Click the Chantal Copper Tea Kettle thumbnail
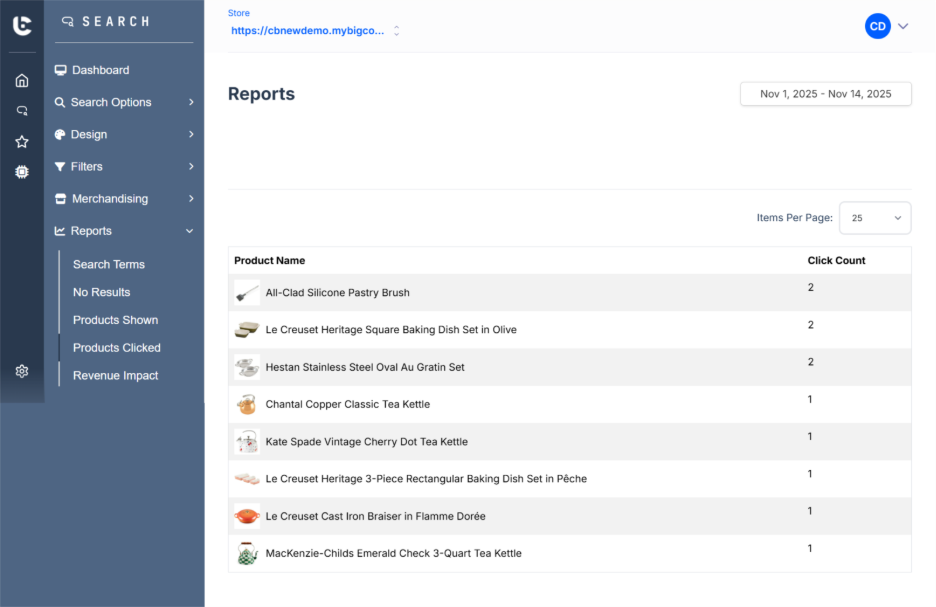 click(246, 404)
